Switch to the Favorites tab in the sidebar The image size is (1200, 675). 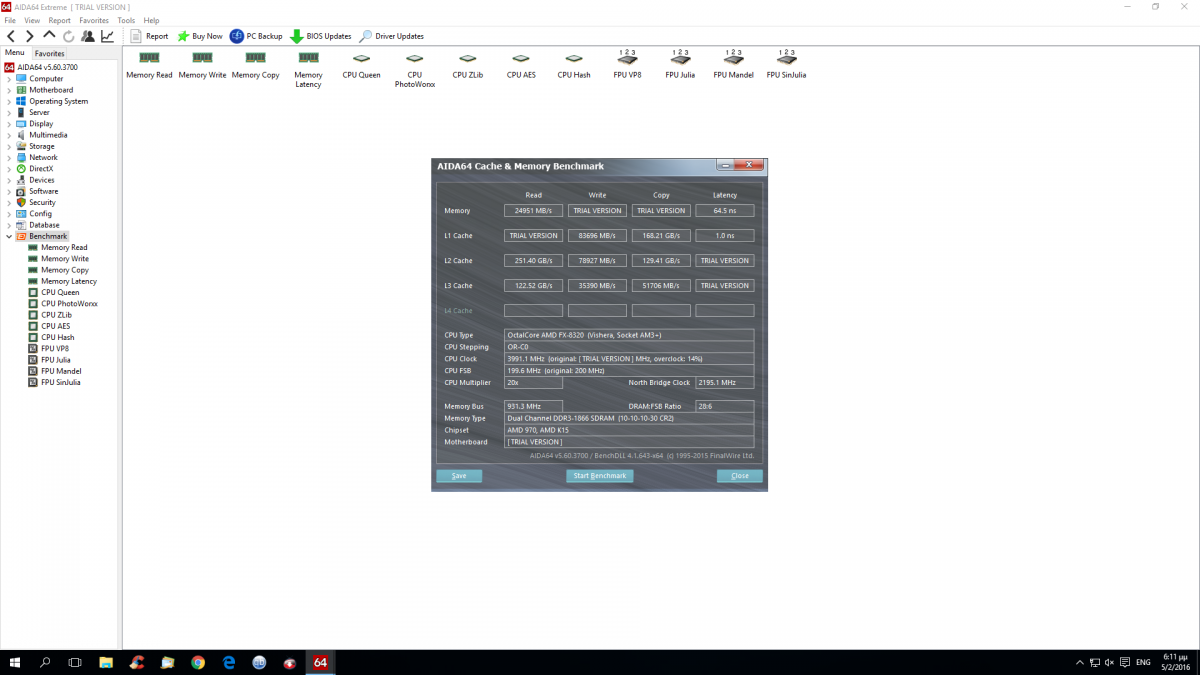pyautogui.click(x=49, y=53)
